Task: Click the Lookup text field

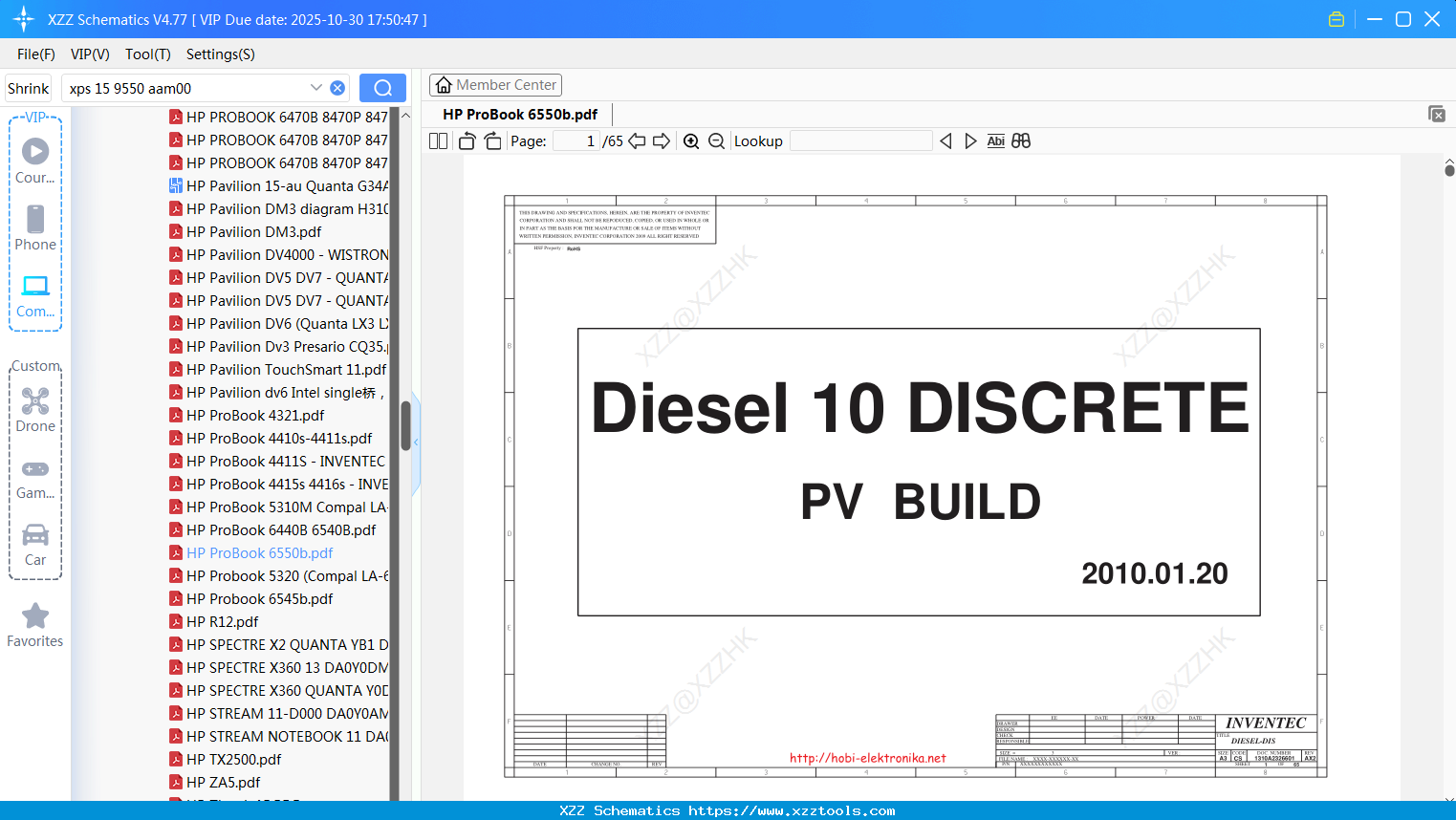Action: click(x=861, y=141)
